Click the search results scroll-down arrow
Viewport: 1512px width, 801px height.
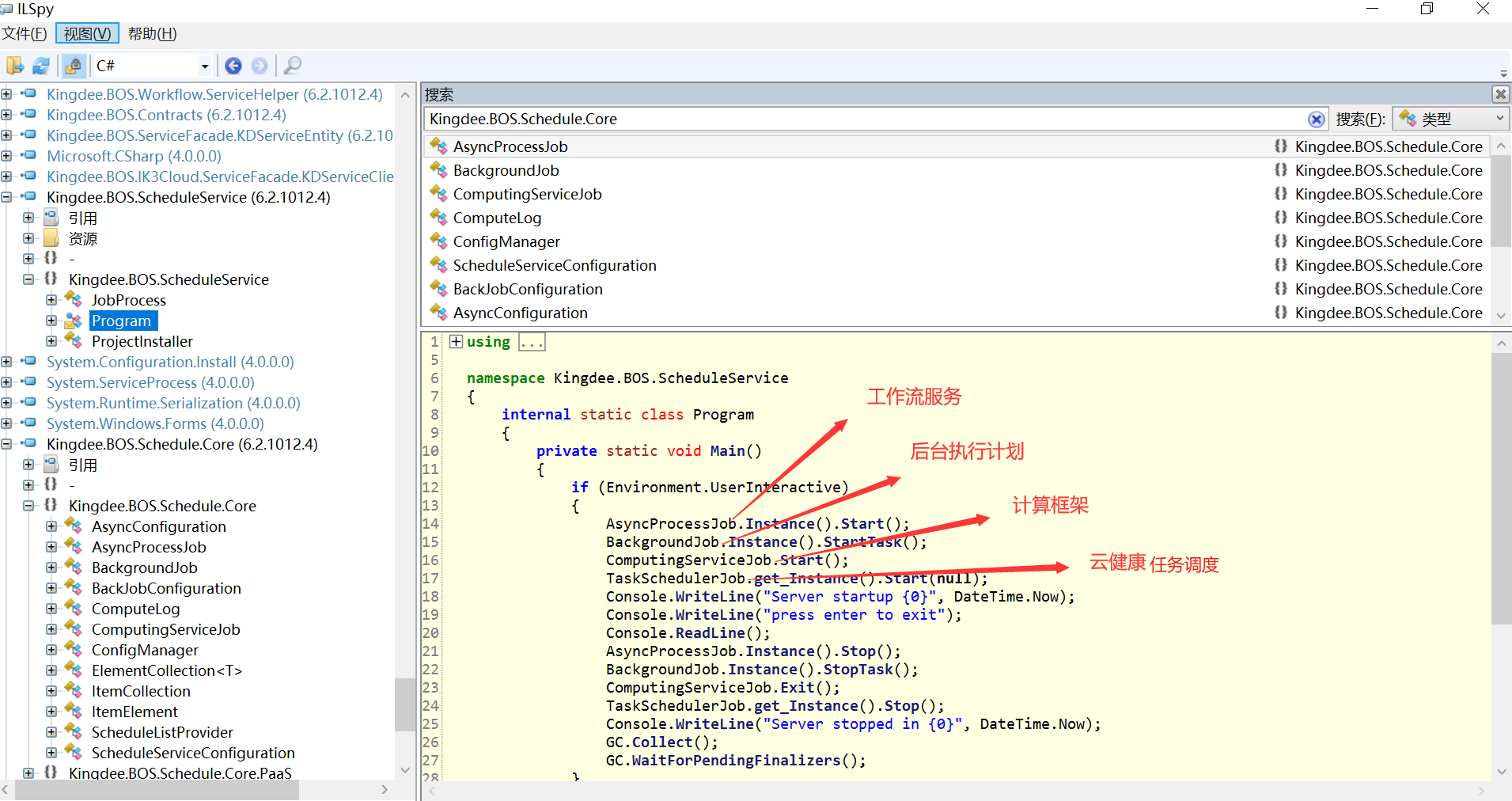tap(1500, 315)
